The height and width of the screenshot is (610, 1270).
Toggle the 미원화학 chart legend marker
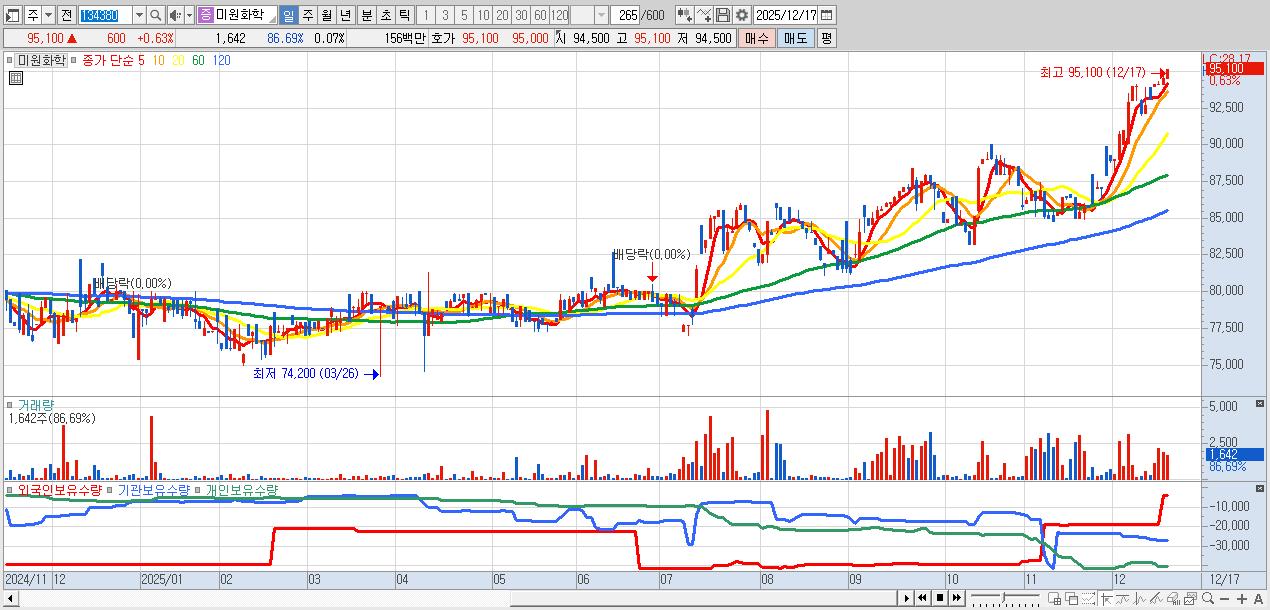click(9, 60)
